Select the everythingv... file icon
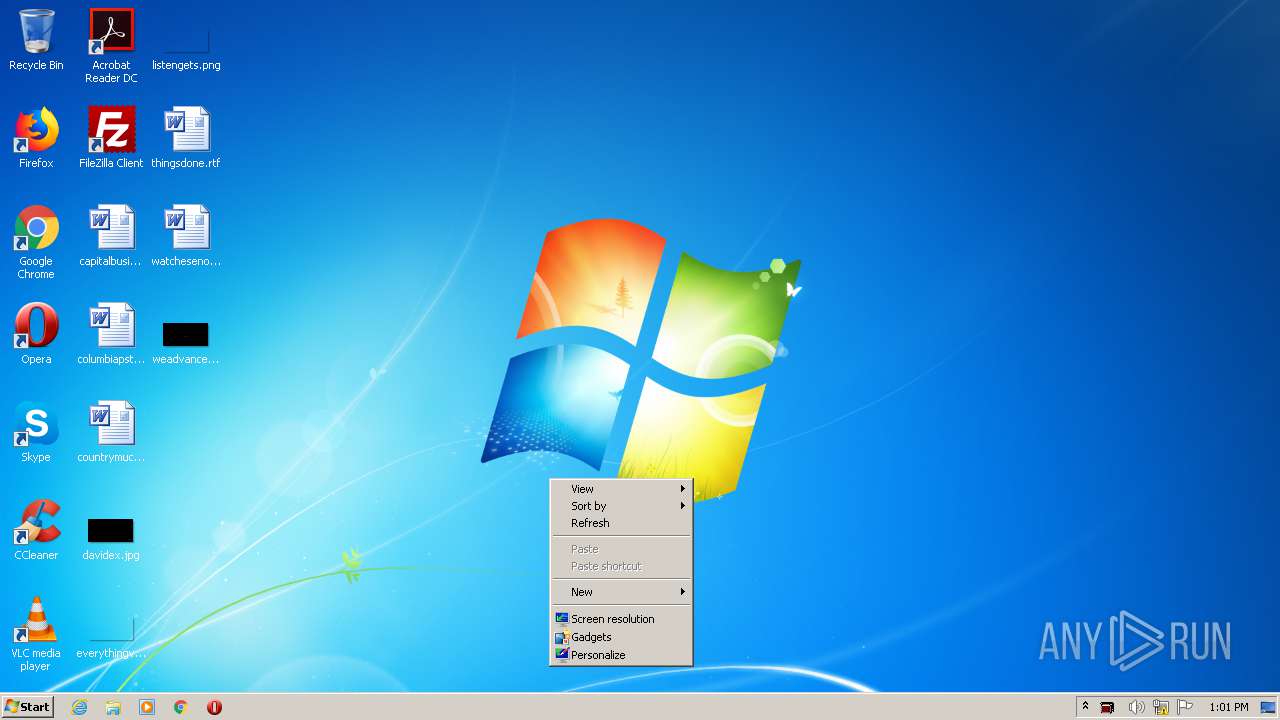 point(111,636)
